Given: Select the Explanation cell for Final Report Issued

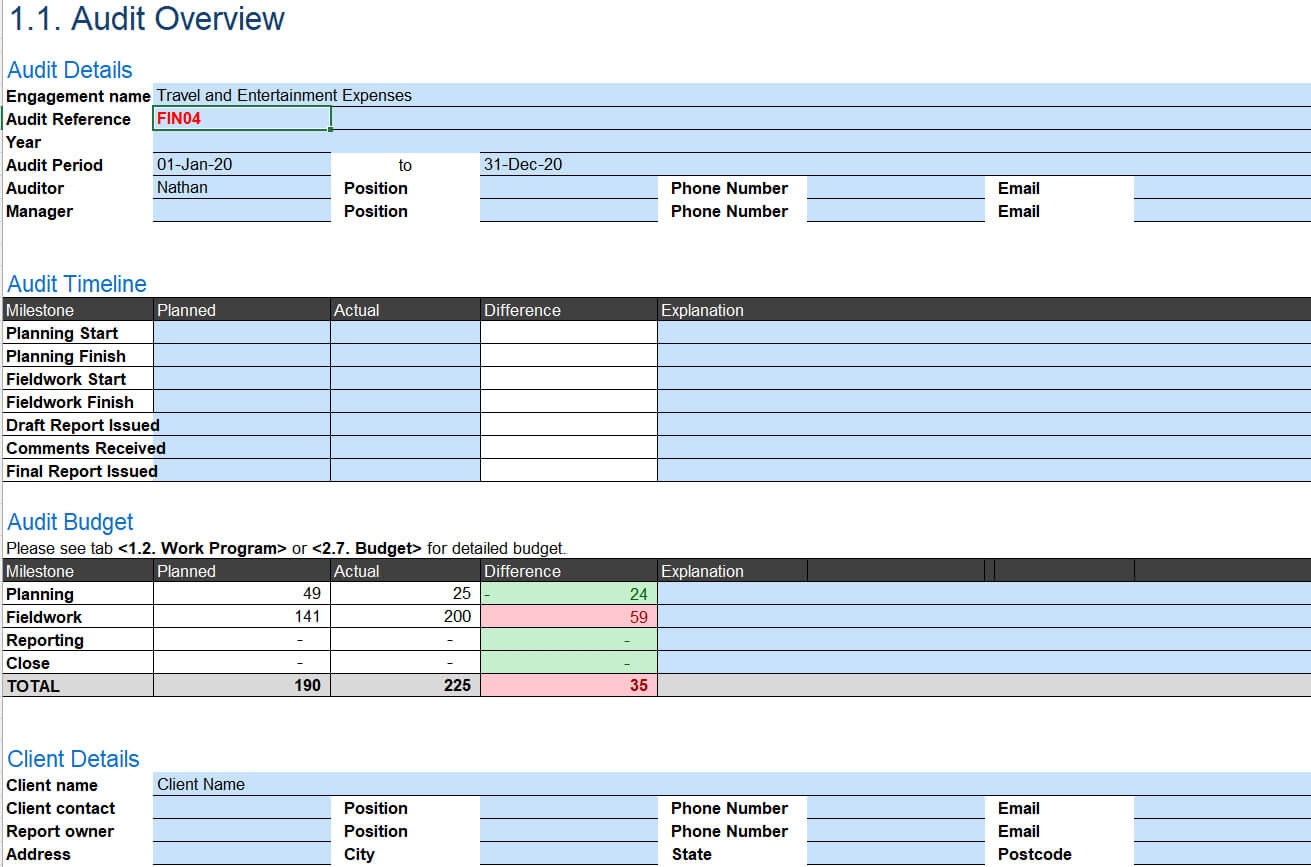Looking at the screenshot, I should tap(984, 471).
